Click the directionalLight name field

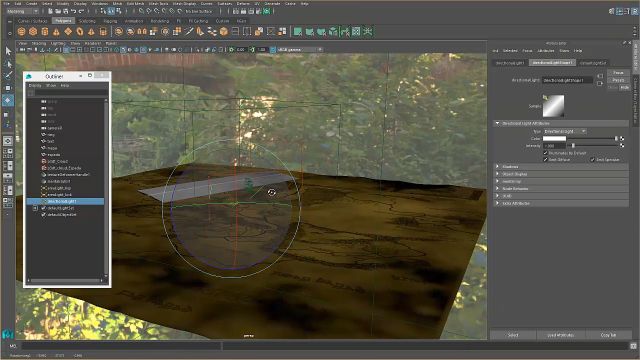(x=567, y=80)
